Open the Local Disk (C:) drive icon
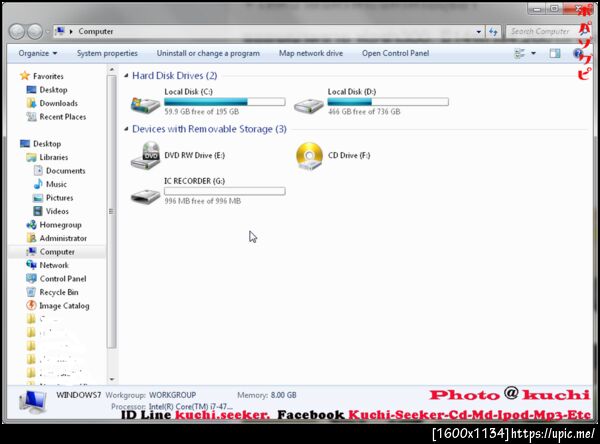The image size is (600, 444). pyautogui.click(x=145, y=104)
